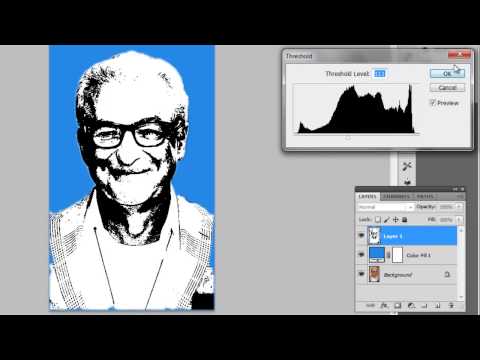Select the Color Fill 1 white layer mask
480x360 pixels.
pos(397,255)
